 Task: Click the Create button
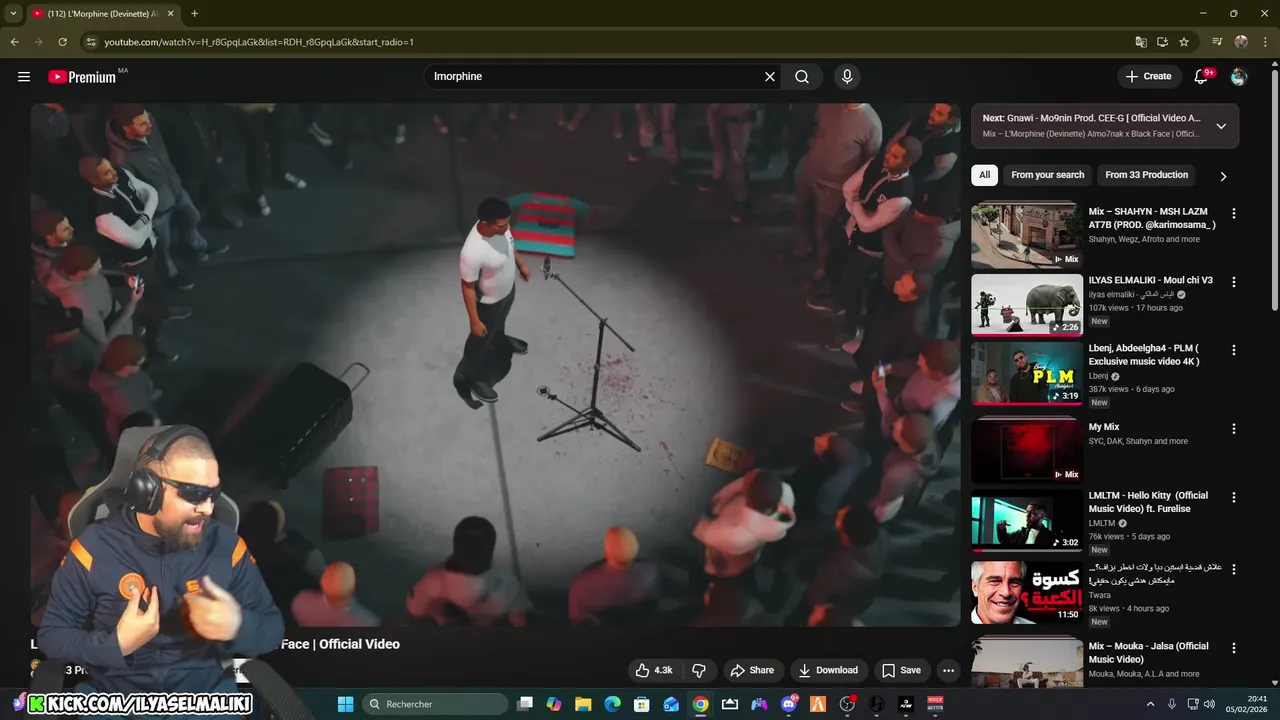click(x=1148, y=76)
